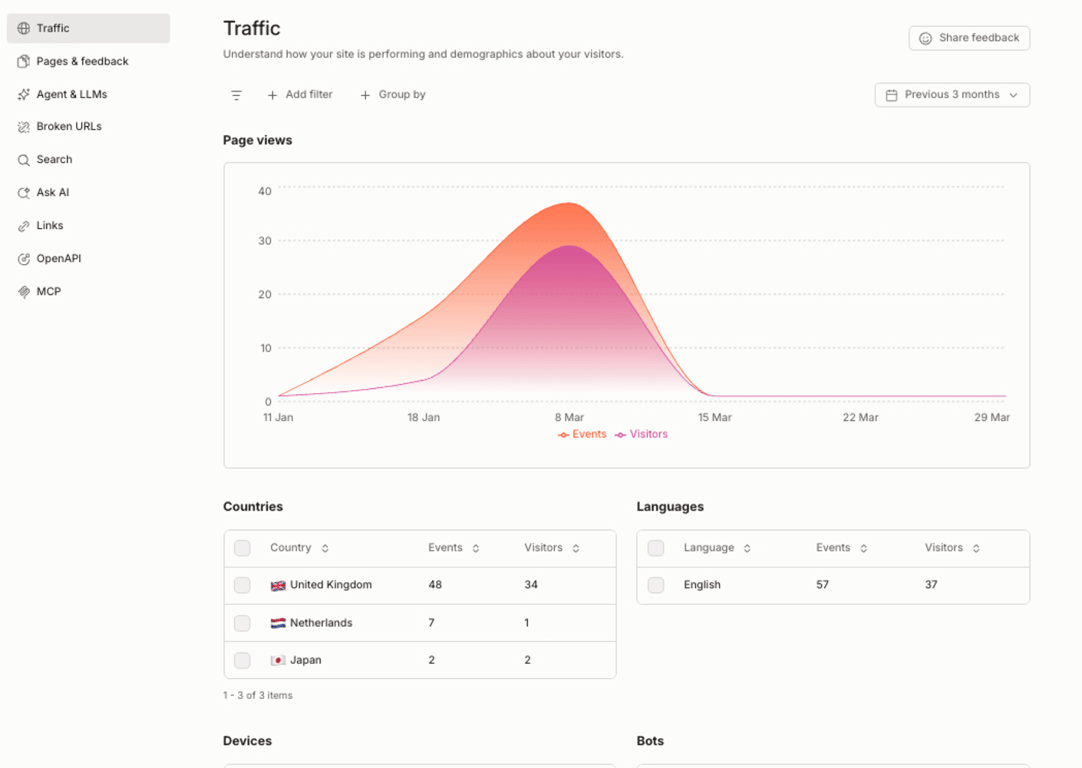Click the chain icon beside Links

click(23, 226)
